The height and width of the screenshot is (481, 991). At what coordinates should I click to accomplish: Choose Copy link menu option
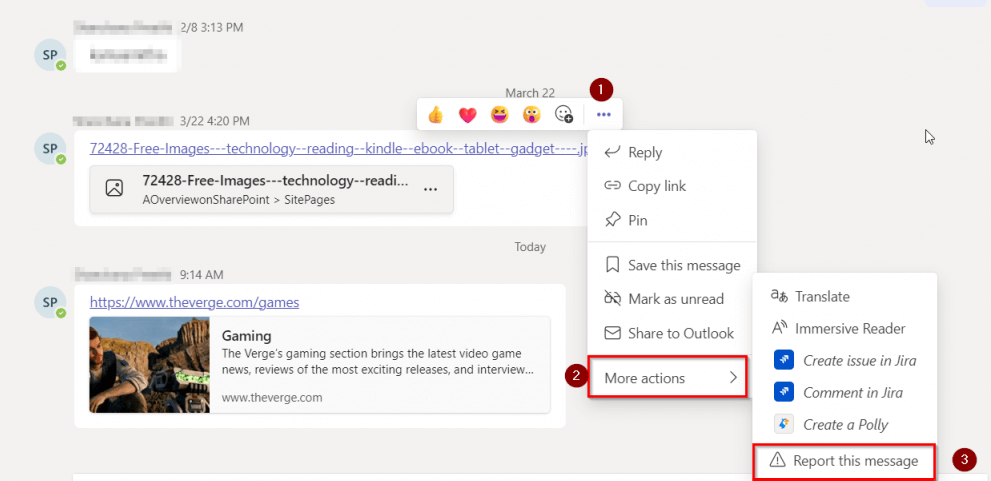click(656, 186)
